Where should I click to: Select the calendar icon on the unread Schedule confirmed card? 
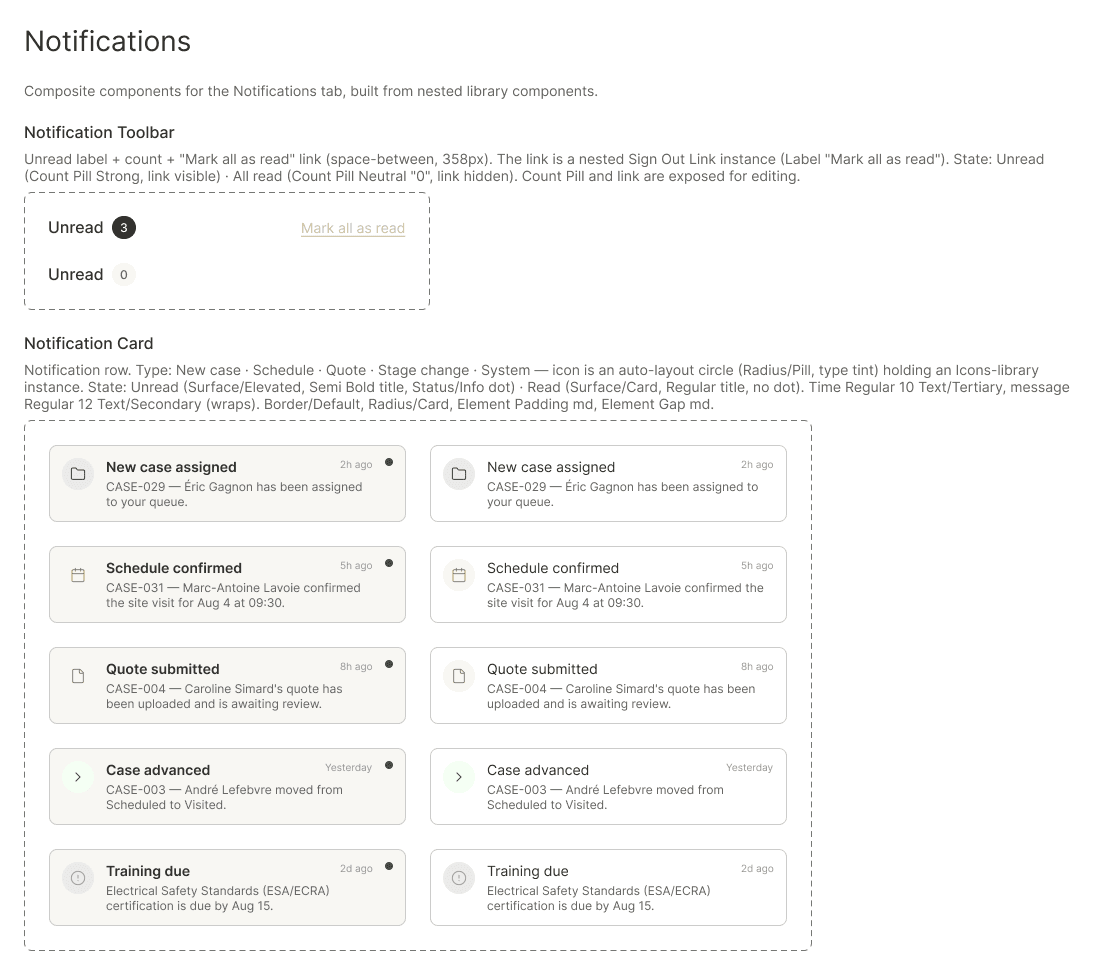[x=78, y=575]
